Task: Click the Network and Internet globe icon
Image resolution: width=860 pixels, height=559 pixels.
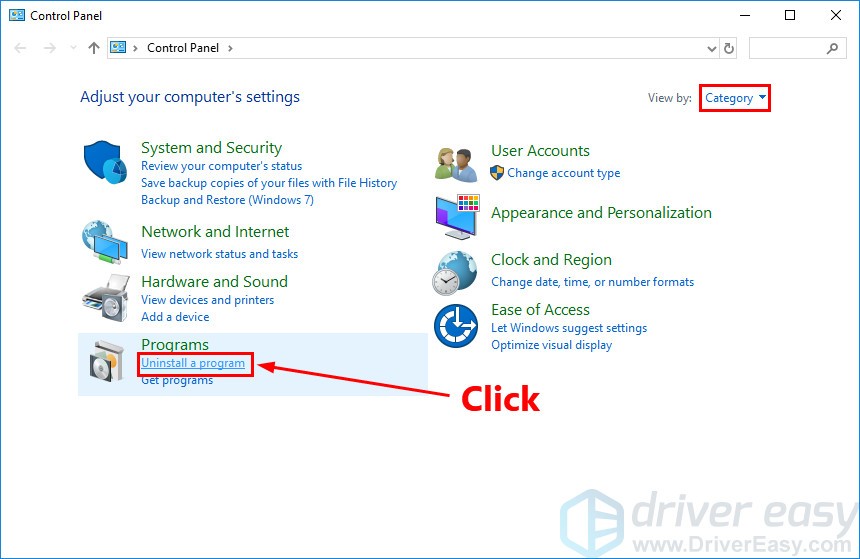Action: click(105, 242)
